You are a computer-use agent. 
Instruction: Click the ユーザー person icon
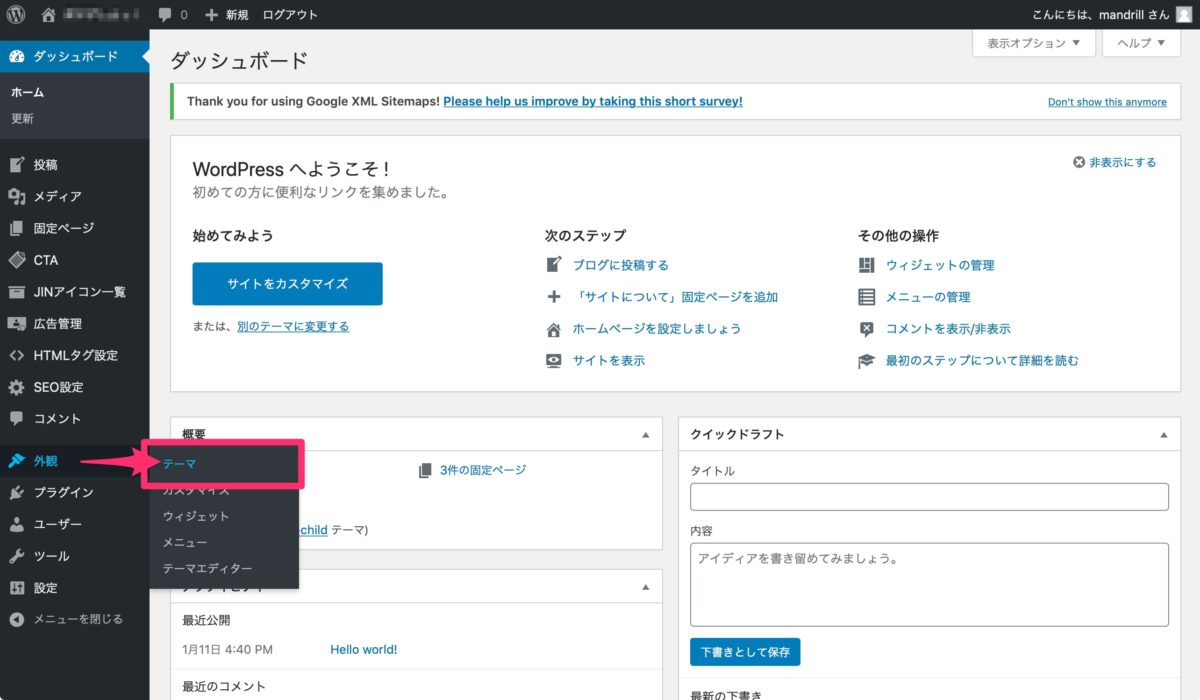[17, 524]
